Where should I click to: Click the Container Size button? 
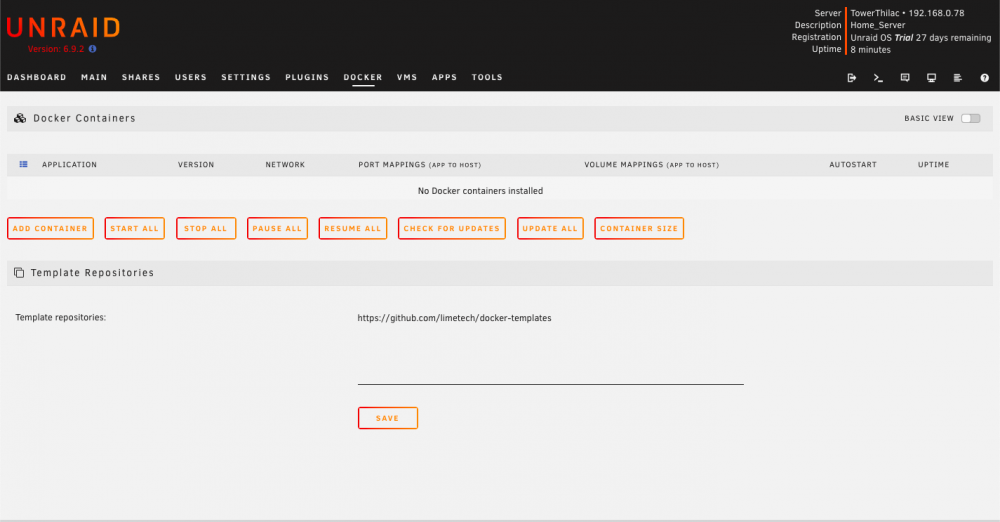(639, 228)
